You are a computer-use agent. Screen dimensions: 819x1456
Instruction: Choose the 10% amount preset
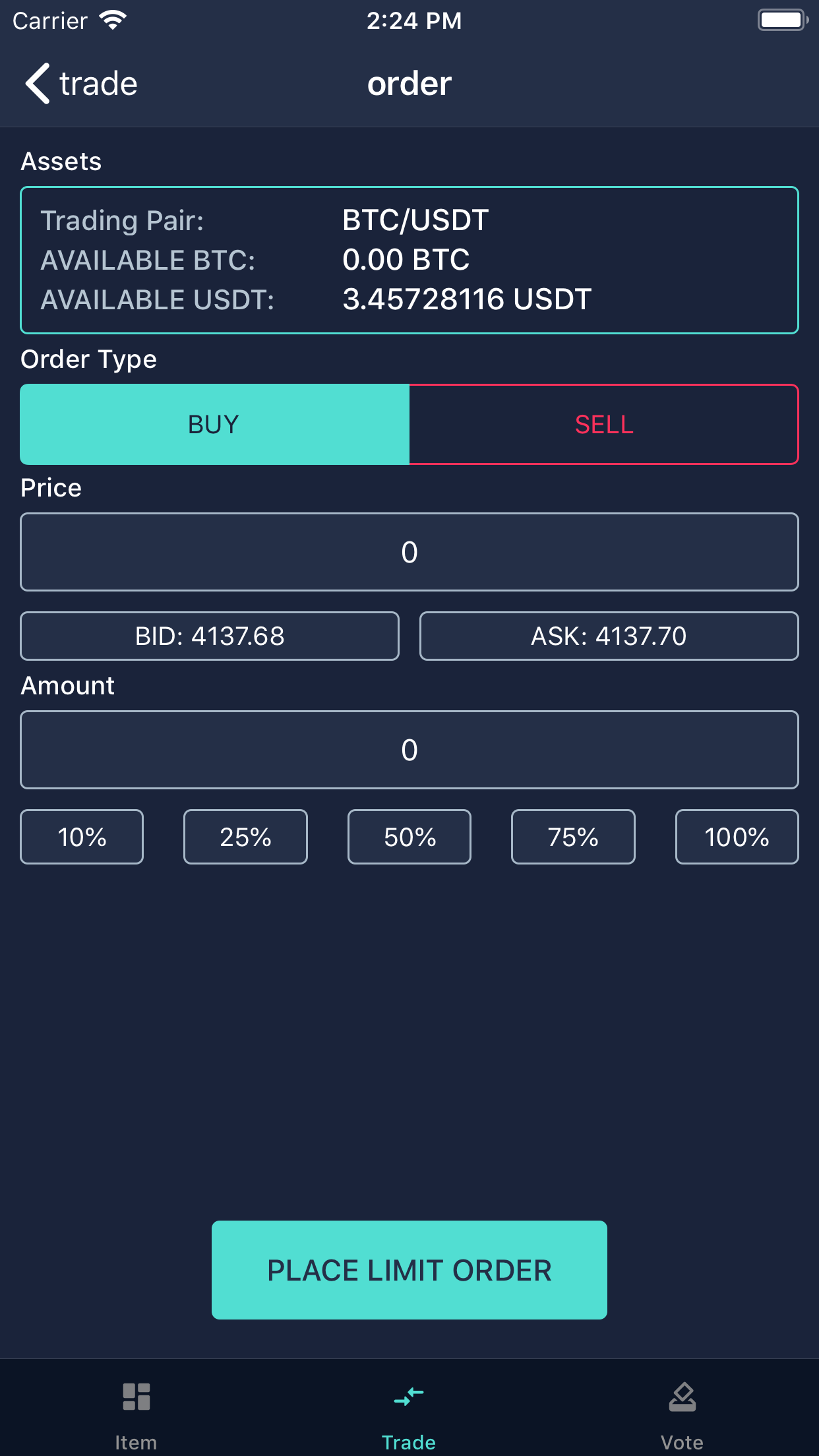pos(82,837)
